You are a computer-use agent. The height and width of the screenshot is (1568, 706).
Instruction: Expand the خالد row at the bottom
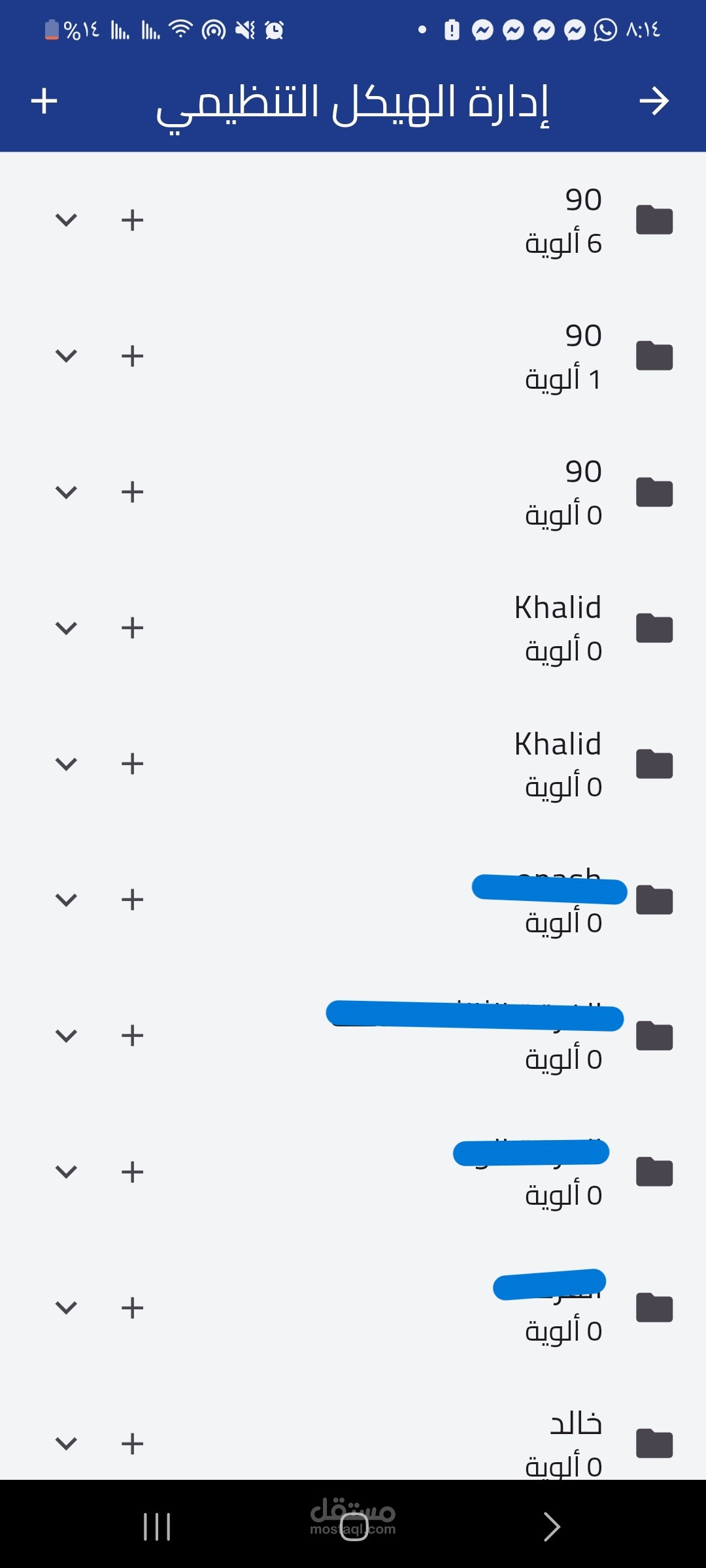pyautogui.click(x=66, y=1443)
